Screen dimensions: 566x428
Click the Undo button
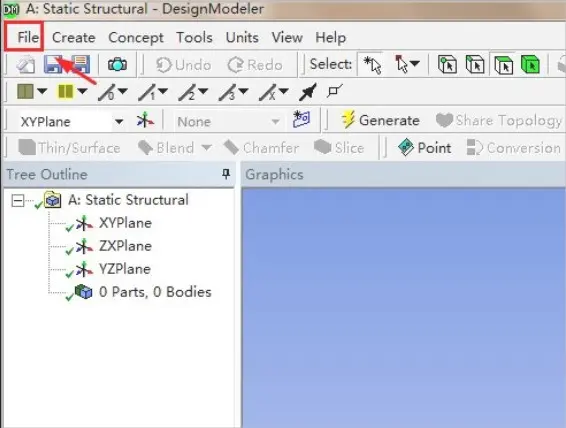point(183,65)
